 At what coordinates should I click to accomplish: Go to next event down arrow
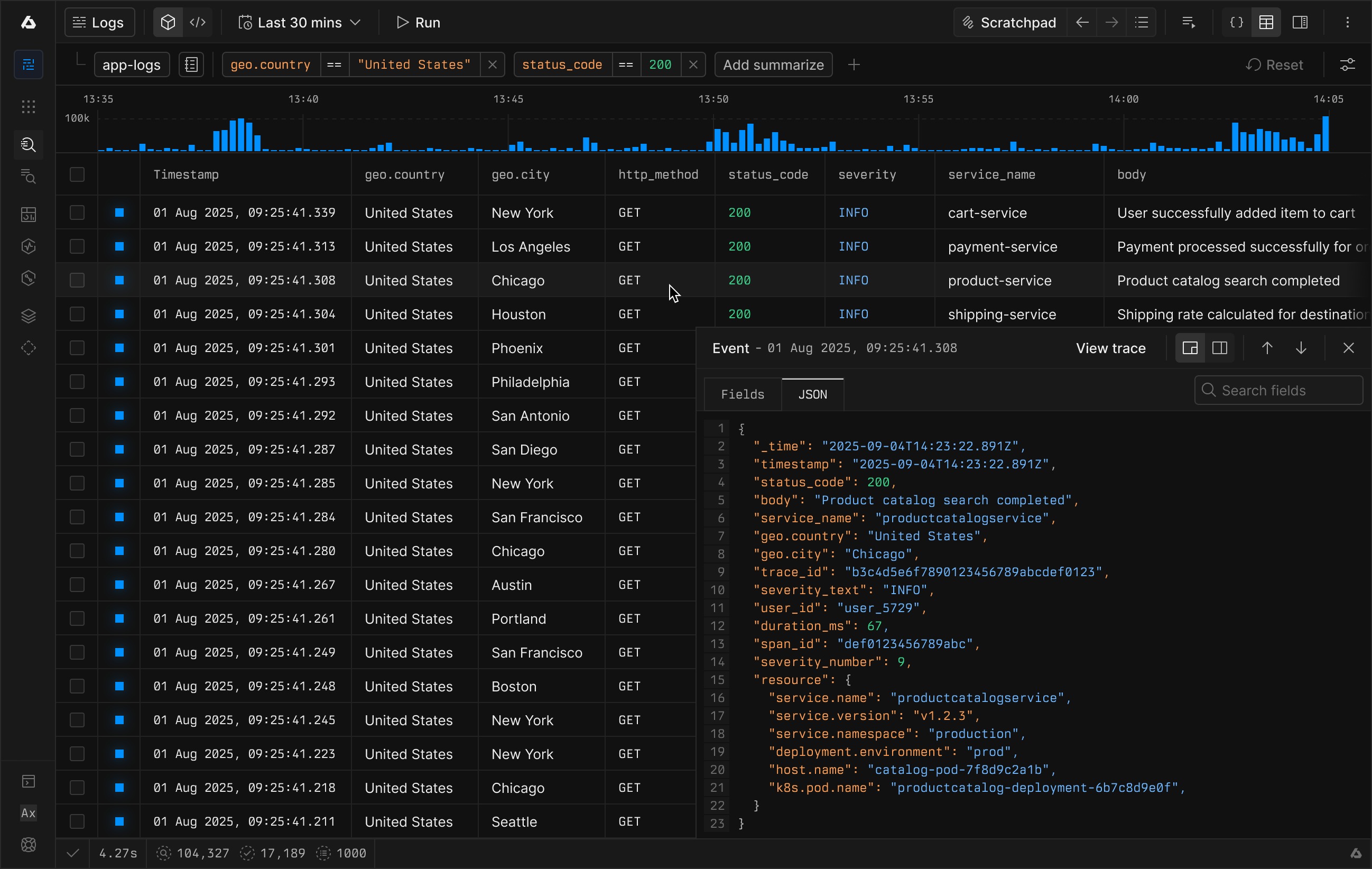[x=1301, y=348]
